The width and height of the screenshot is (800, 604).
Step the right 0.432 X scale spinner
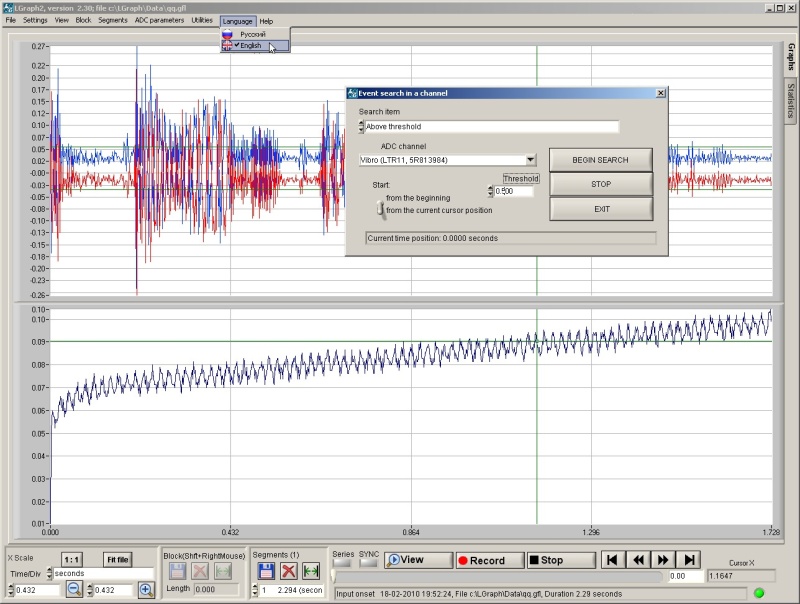90,590
